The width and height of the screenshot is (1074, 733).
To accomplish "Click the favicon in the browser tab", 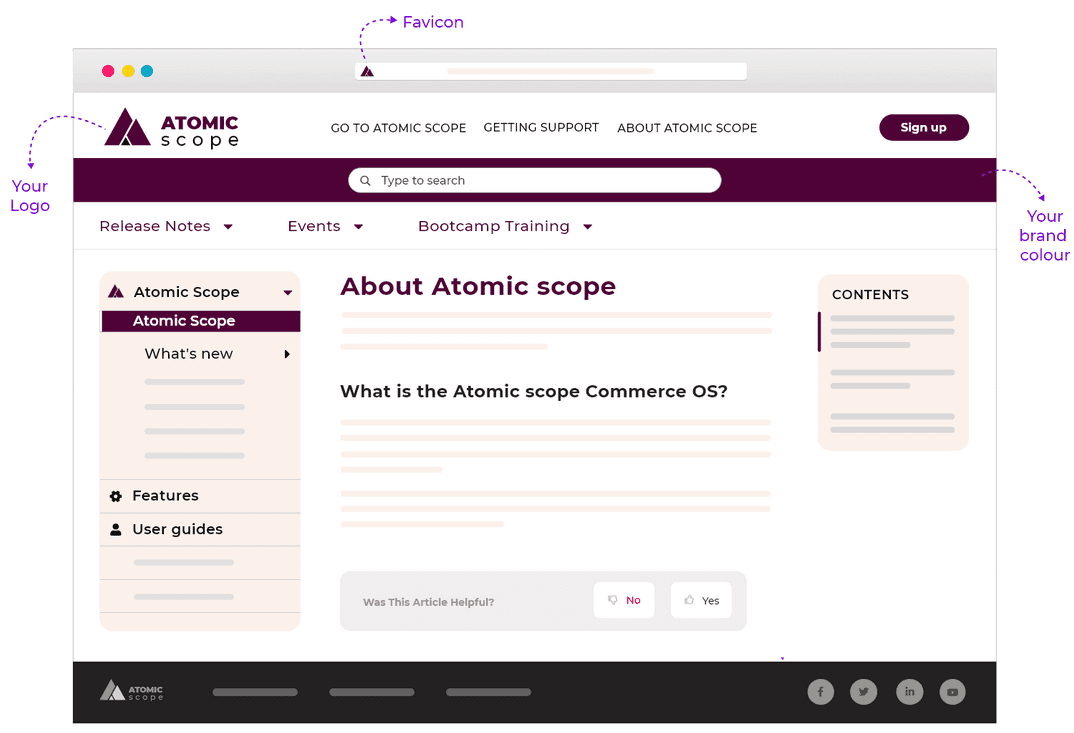I will (367, 72).
